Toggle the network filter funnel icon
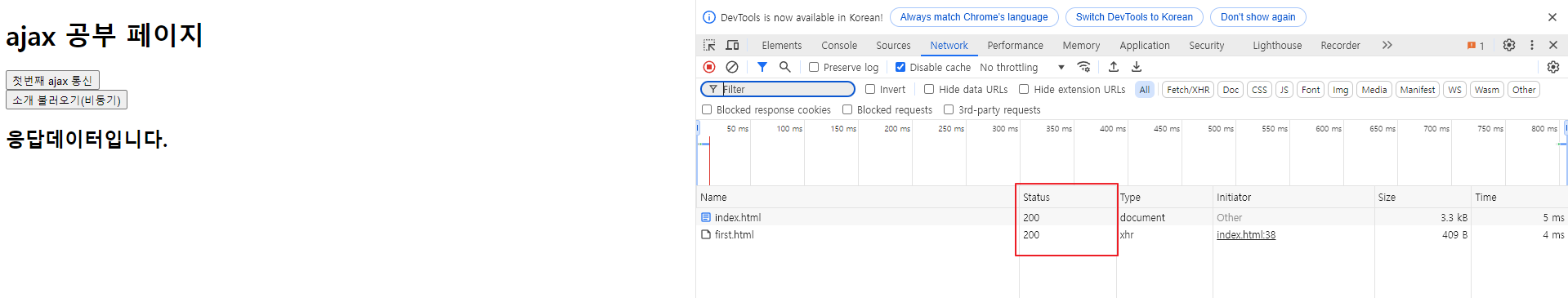The width and height of the screenshot is (1568, 298). [x=762, y=67]
